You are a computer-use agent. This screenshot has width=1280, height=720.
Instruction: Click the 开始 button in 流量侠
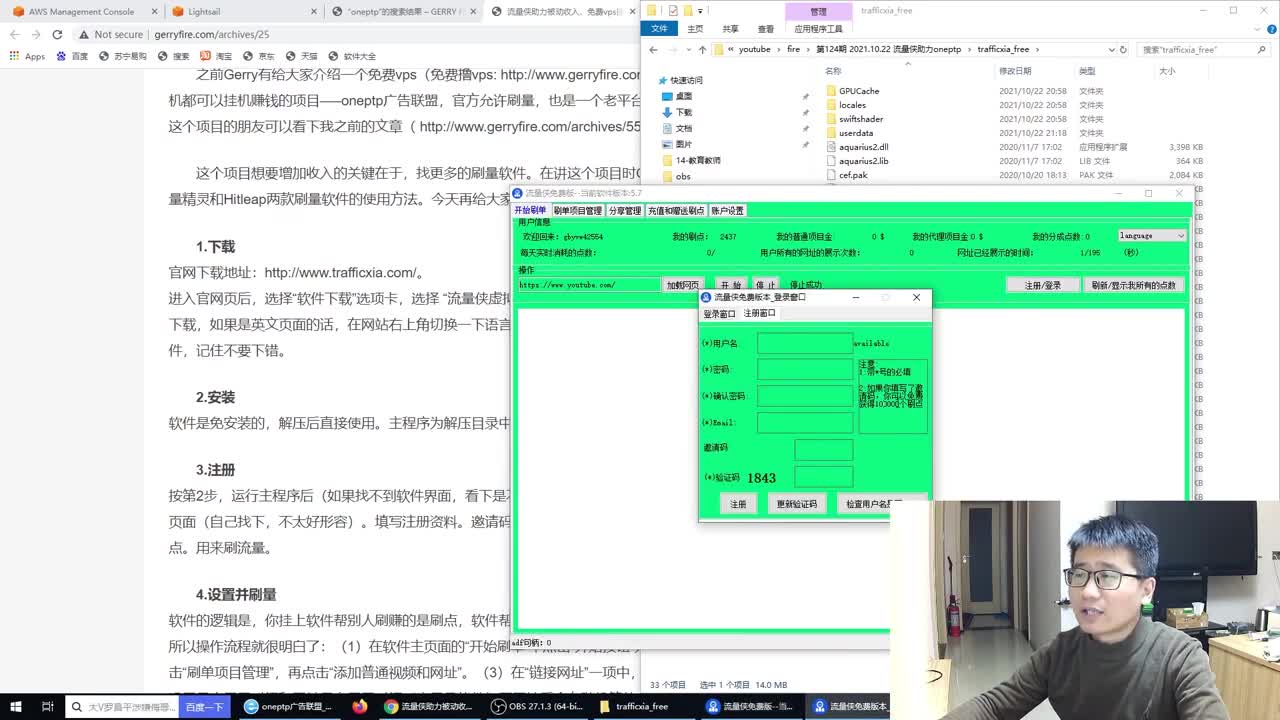pyautogui.click(x=731, y=285)
